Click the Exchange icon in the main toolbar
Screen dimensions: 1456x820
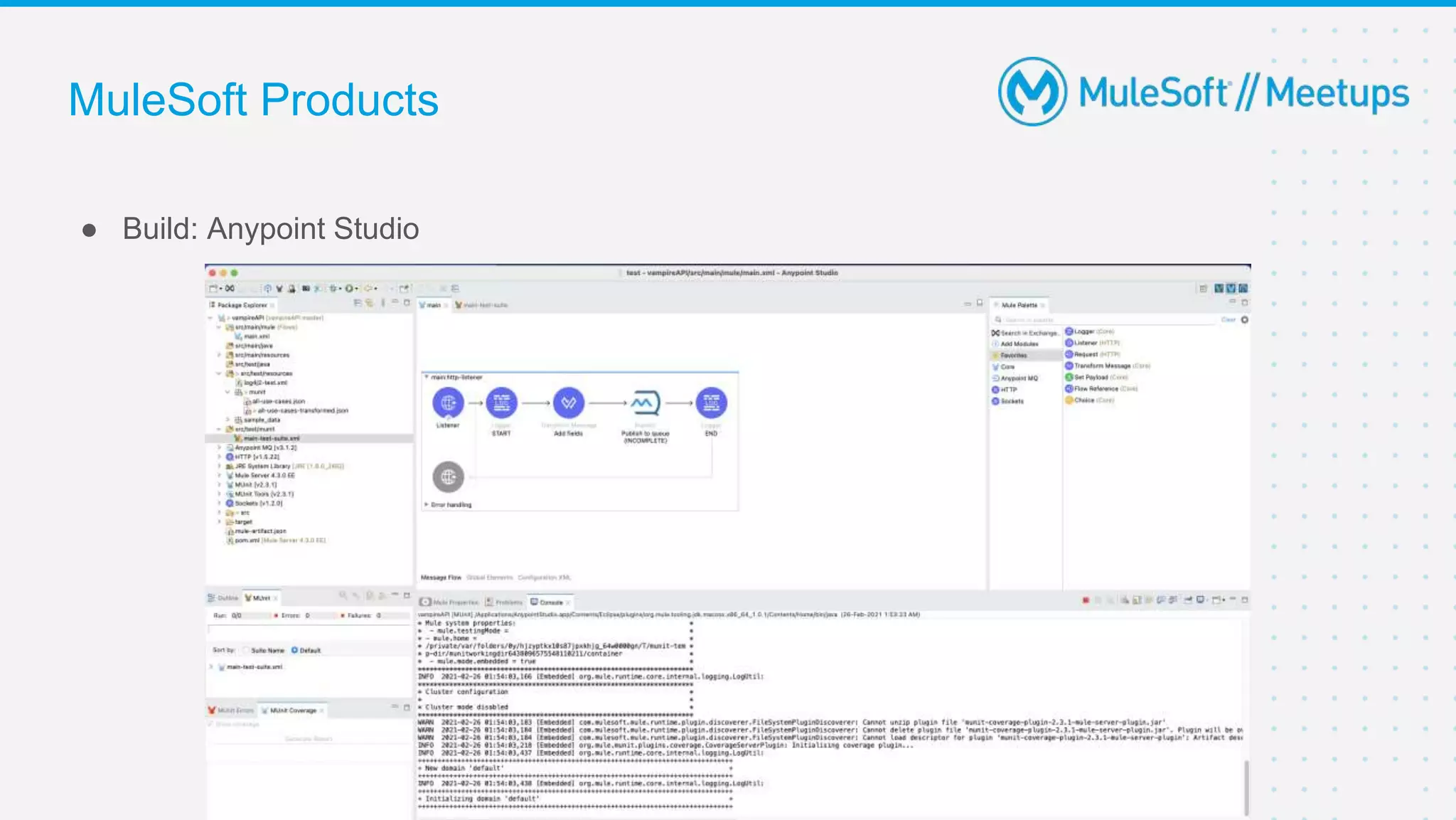230,288
